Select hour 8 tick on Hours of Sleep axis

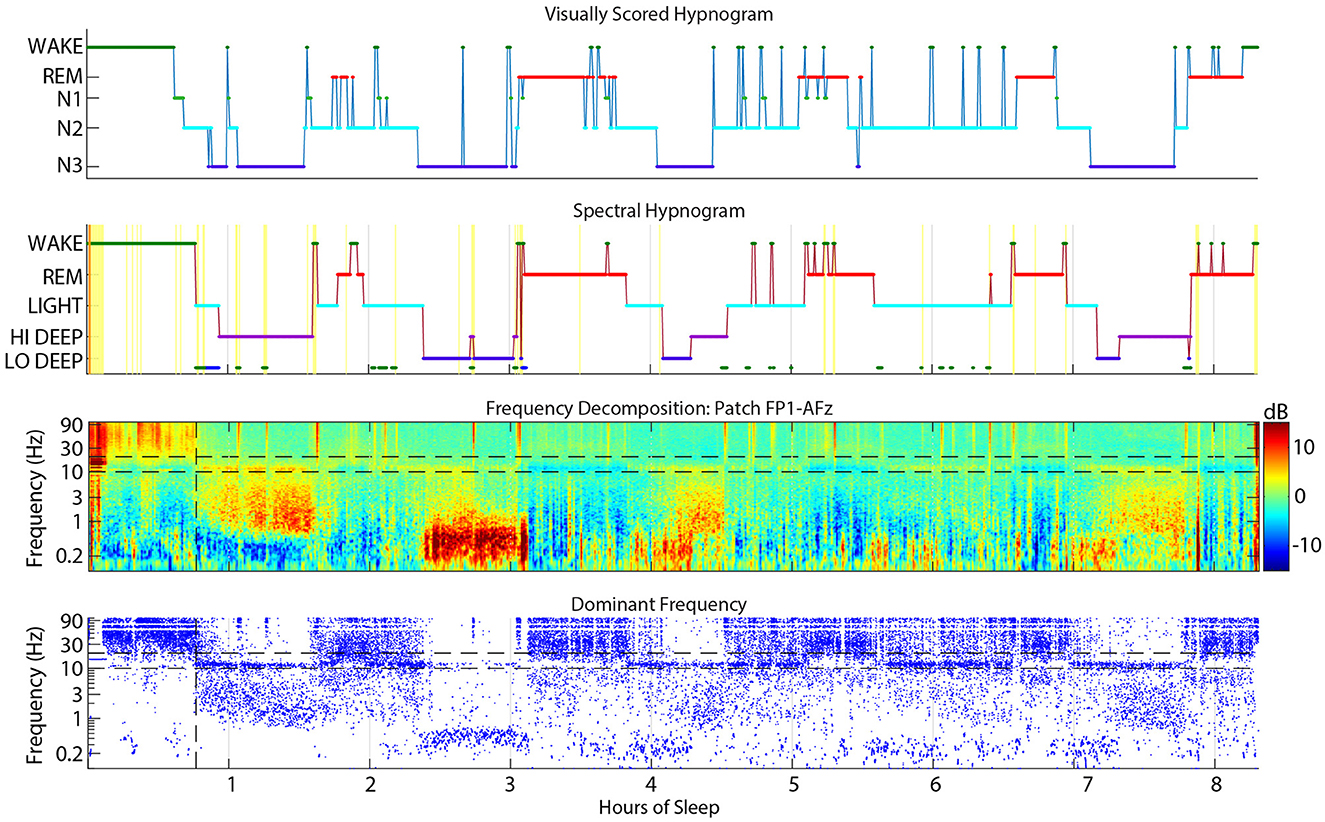[x=1214, y=785]
